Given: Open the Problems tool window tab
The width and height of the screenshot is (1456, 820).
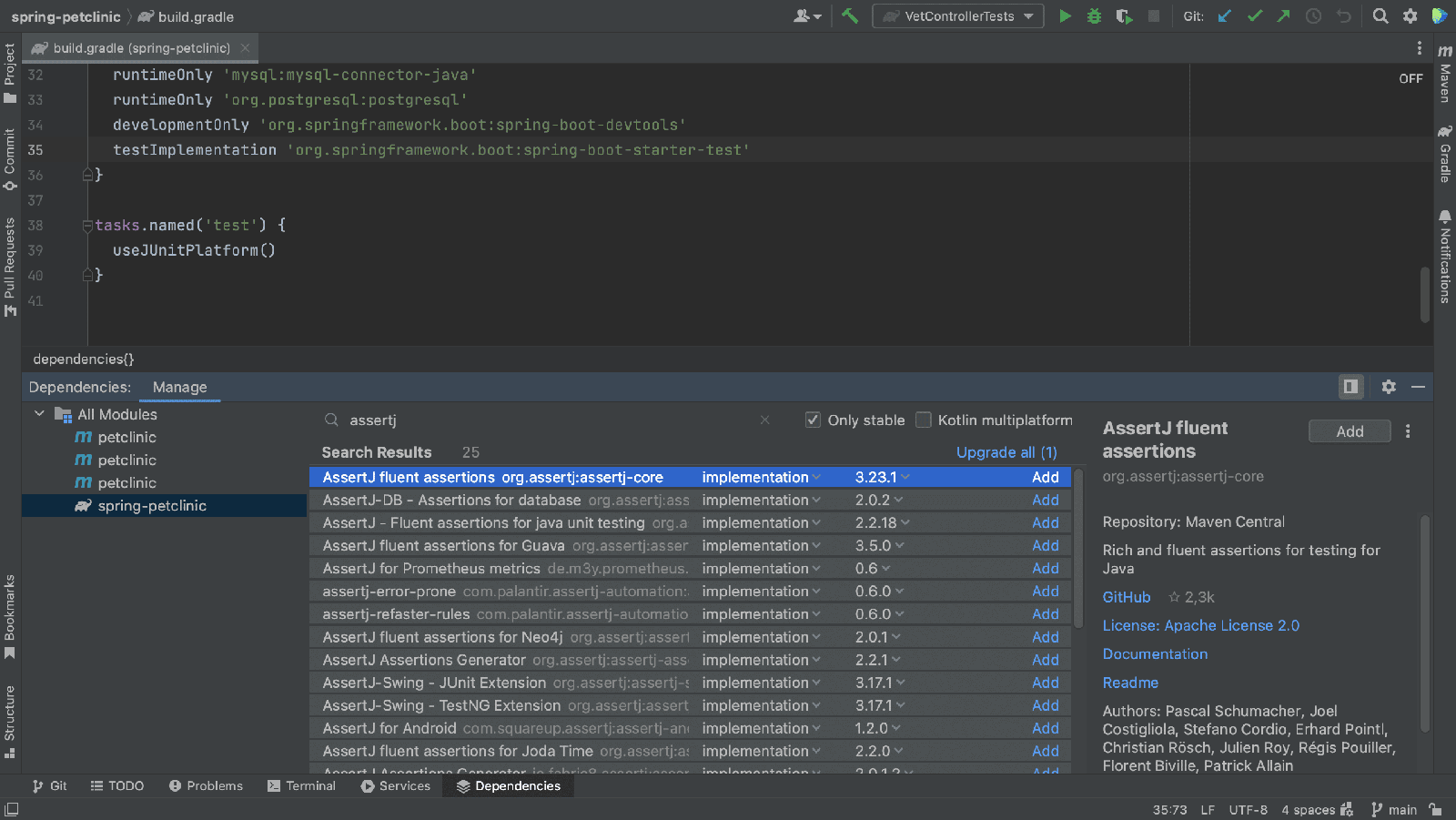Looking at the screenshot, I should tap(206, 785).
